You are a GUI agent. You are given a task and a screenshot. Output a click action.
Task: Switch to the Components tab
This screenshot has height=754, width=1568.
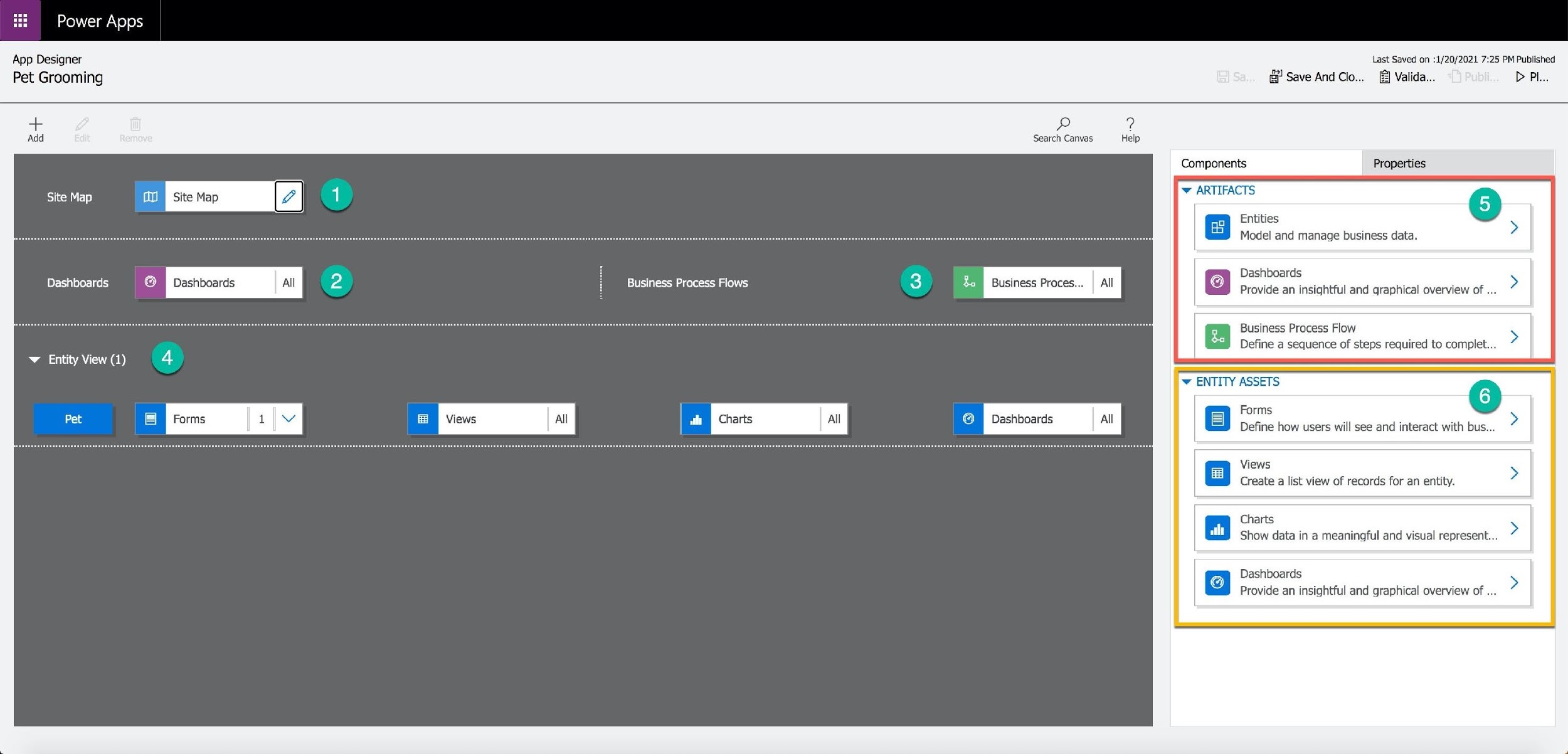[1266, 163]
